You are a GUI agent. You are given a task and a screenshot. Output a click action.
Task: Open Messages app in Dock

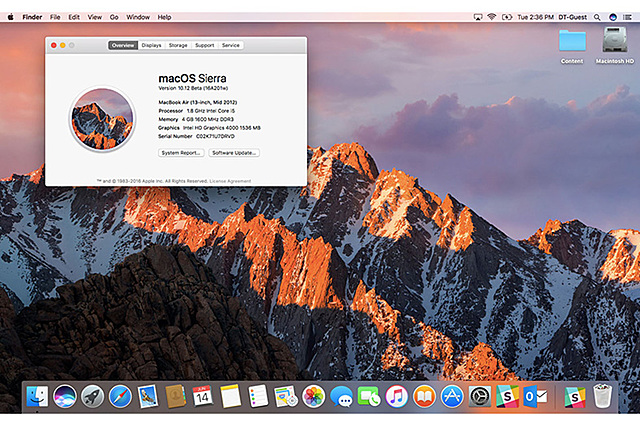(x=341, y=396)
